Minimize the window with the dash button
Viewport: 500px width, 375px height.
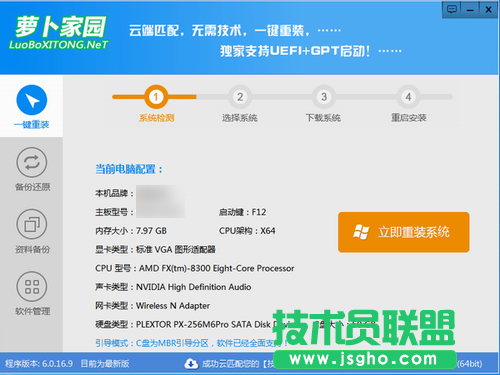[x=470, y=9]
